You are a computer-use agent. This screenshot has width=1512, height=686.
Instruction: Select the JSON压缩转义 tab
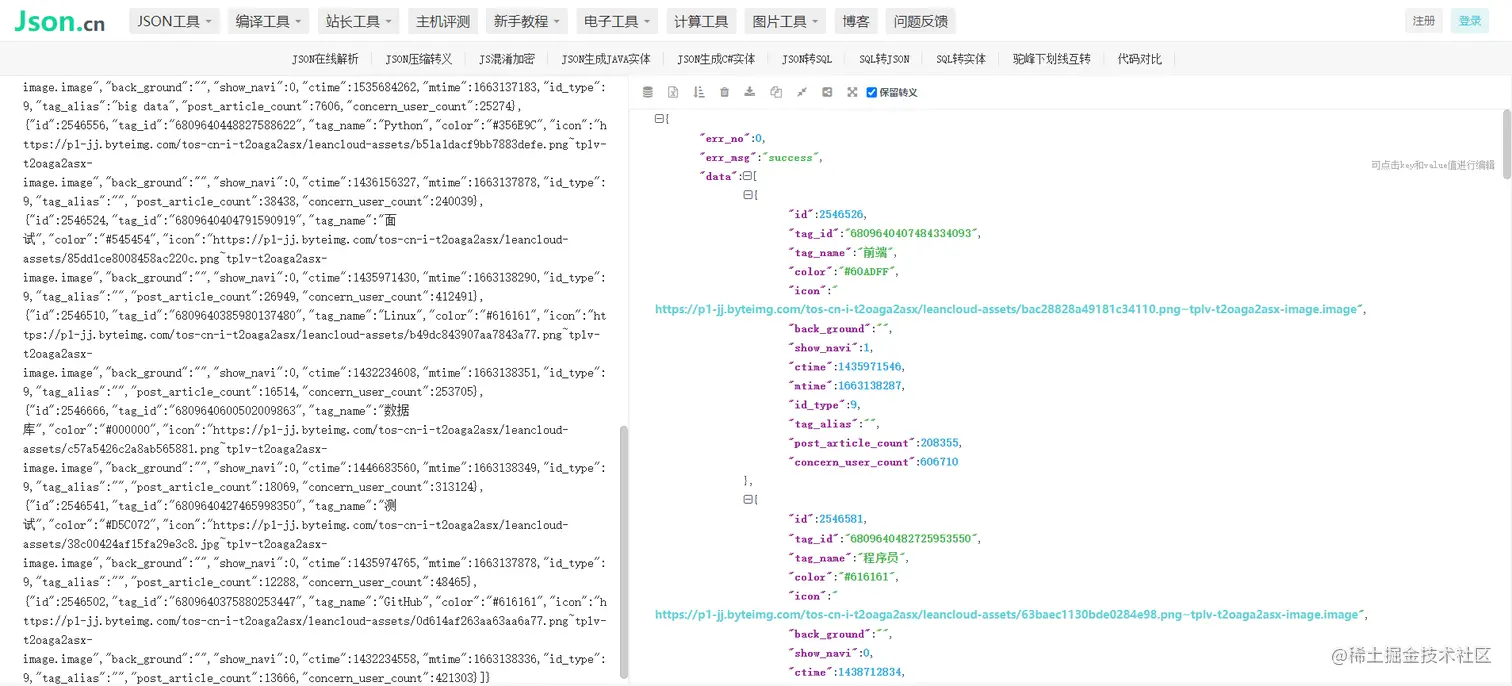418,59
